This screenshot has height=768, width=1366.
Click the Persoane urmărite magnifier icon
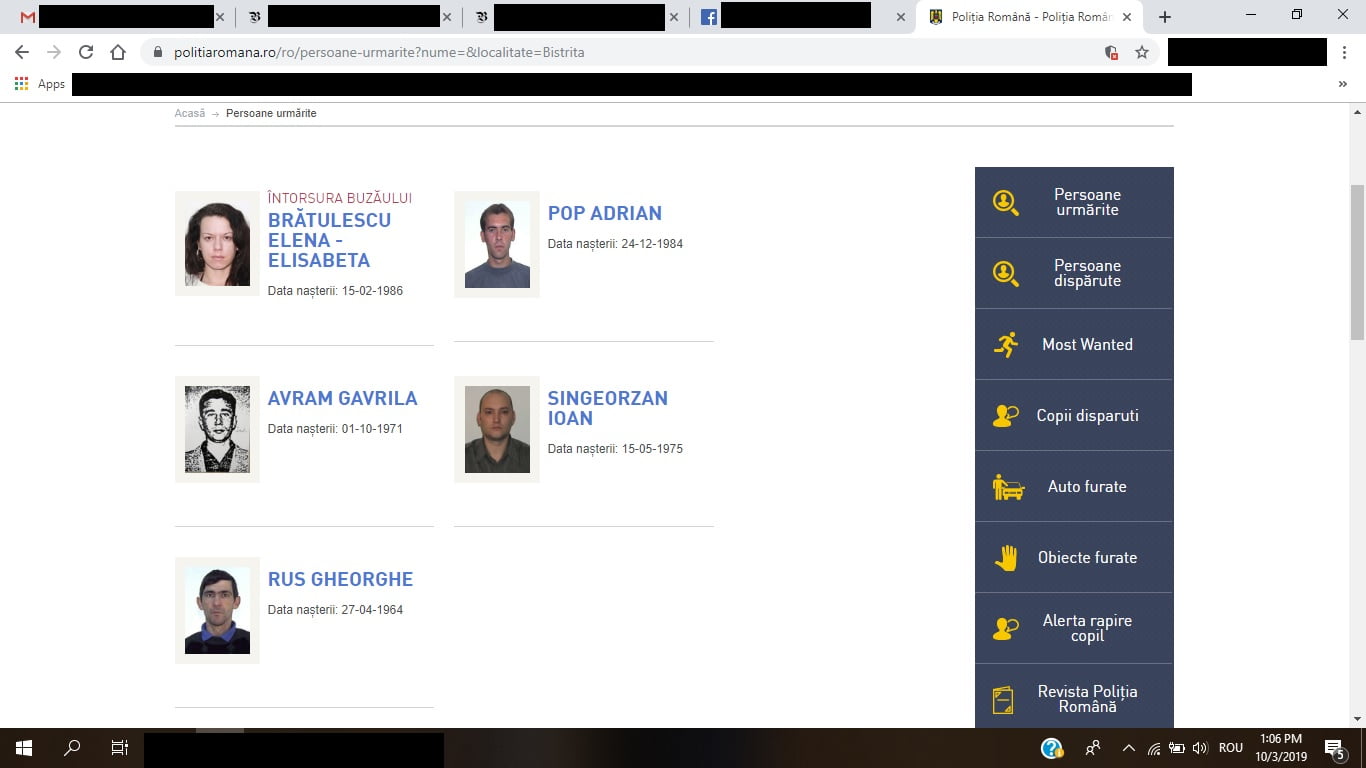(x=1005, y=203)
